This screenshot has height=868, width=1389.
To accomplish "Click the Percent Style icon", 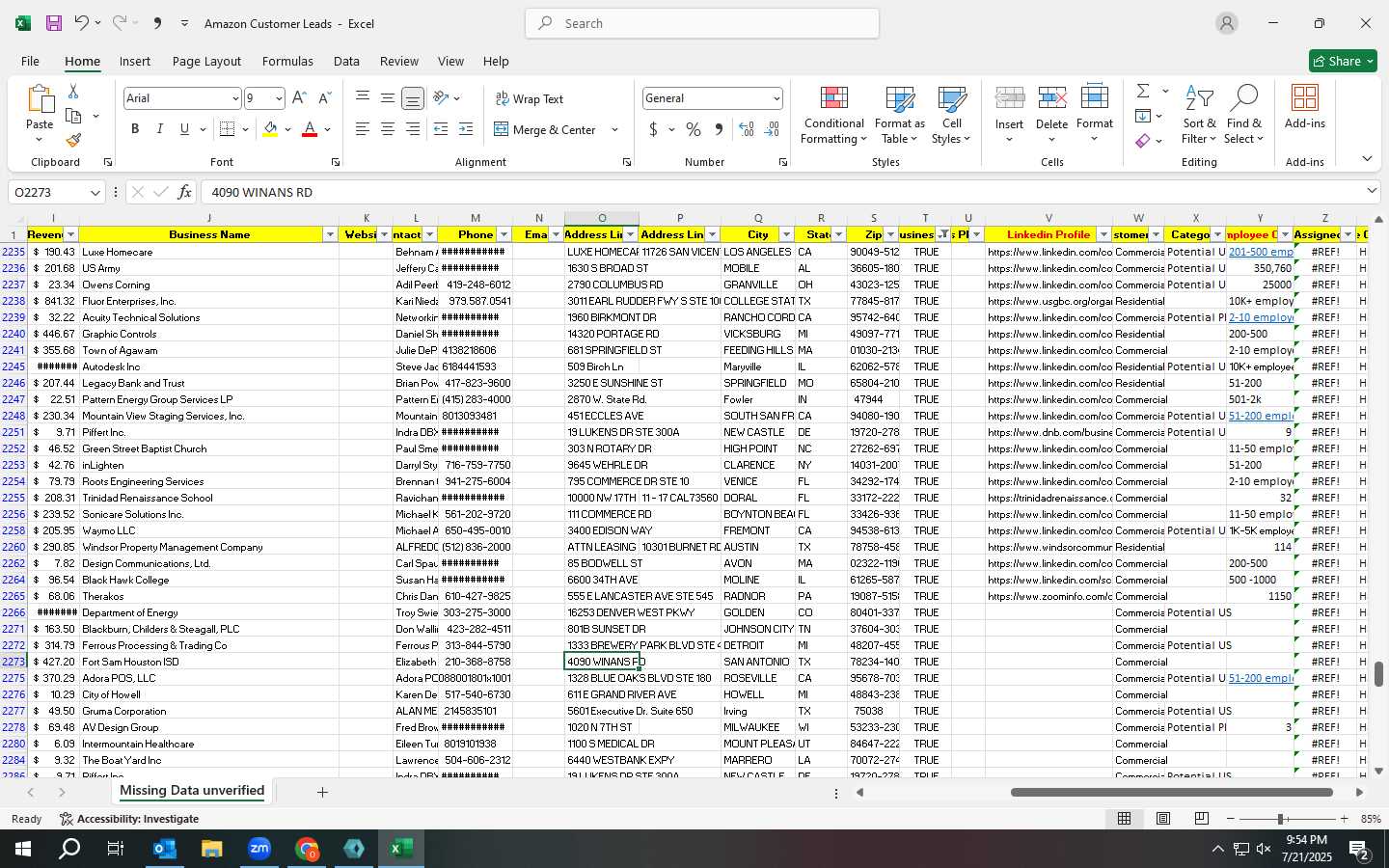I will pos(694,129).
